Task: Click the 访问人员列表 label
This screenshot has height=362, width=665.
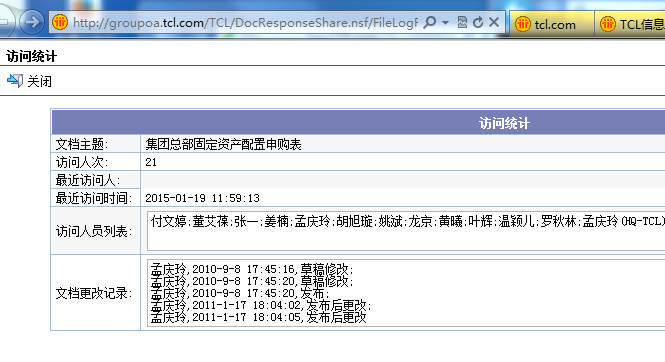Action: click(94, 231)
